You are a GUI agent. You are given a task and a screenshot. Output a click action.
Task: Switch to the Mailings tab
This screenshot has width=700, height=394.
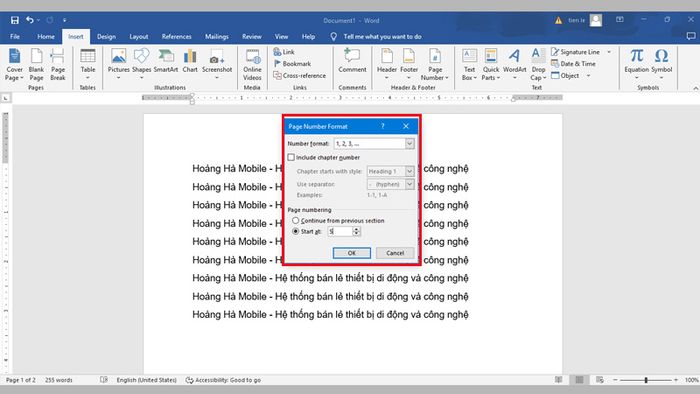[217, 37]
